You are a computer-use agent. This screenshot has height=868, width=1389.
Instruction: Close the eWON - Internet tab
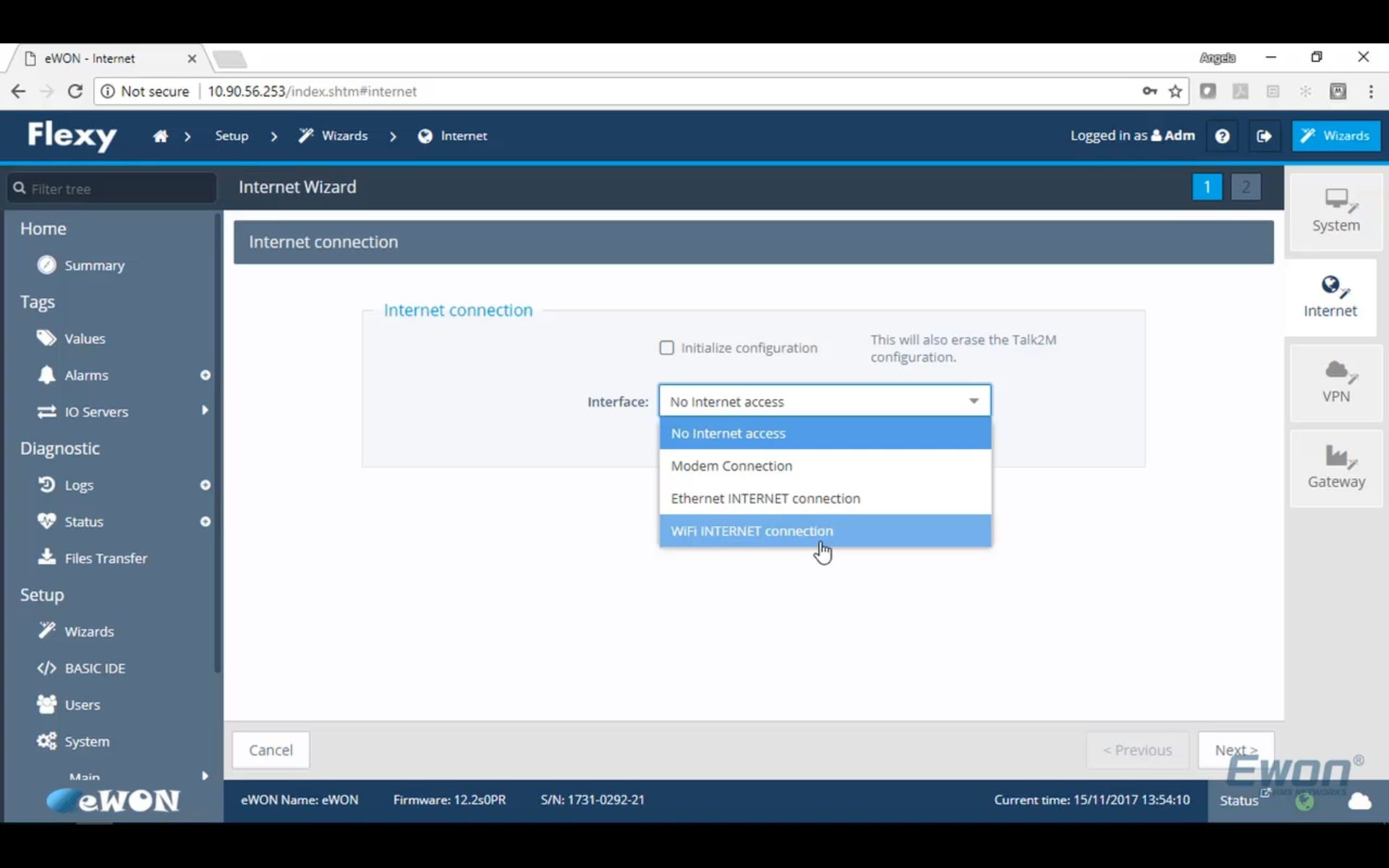[192, 59]
